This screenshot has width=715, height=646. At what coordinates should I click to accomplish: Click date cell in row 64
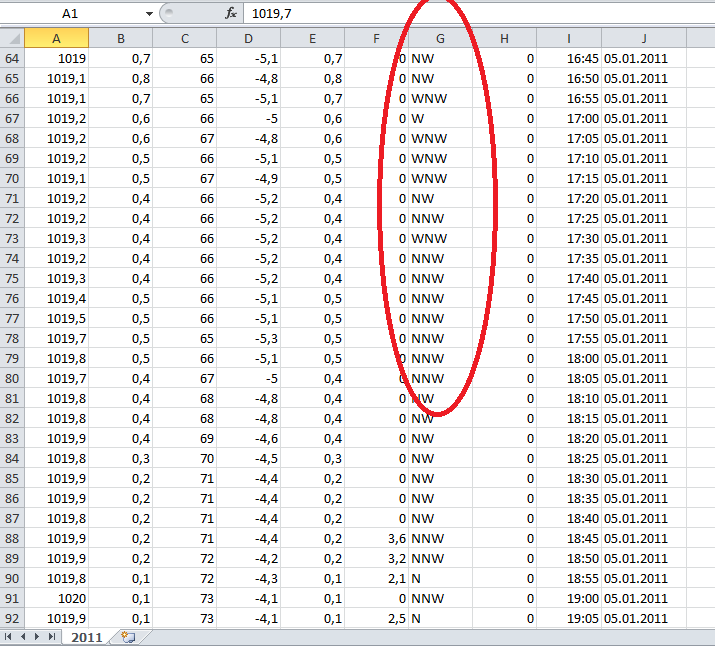[644, 58]
